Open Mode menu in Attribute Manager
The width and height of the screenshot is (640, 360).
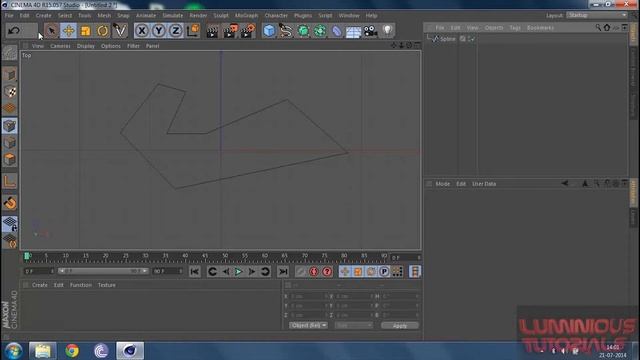(442, 184)
